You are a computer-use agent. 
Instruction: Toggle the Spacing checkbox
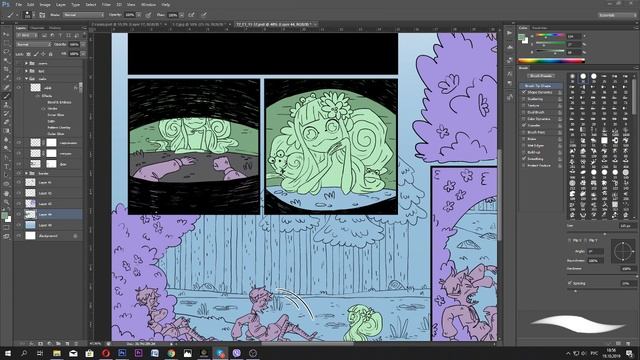pos(570,283)
